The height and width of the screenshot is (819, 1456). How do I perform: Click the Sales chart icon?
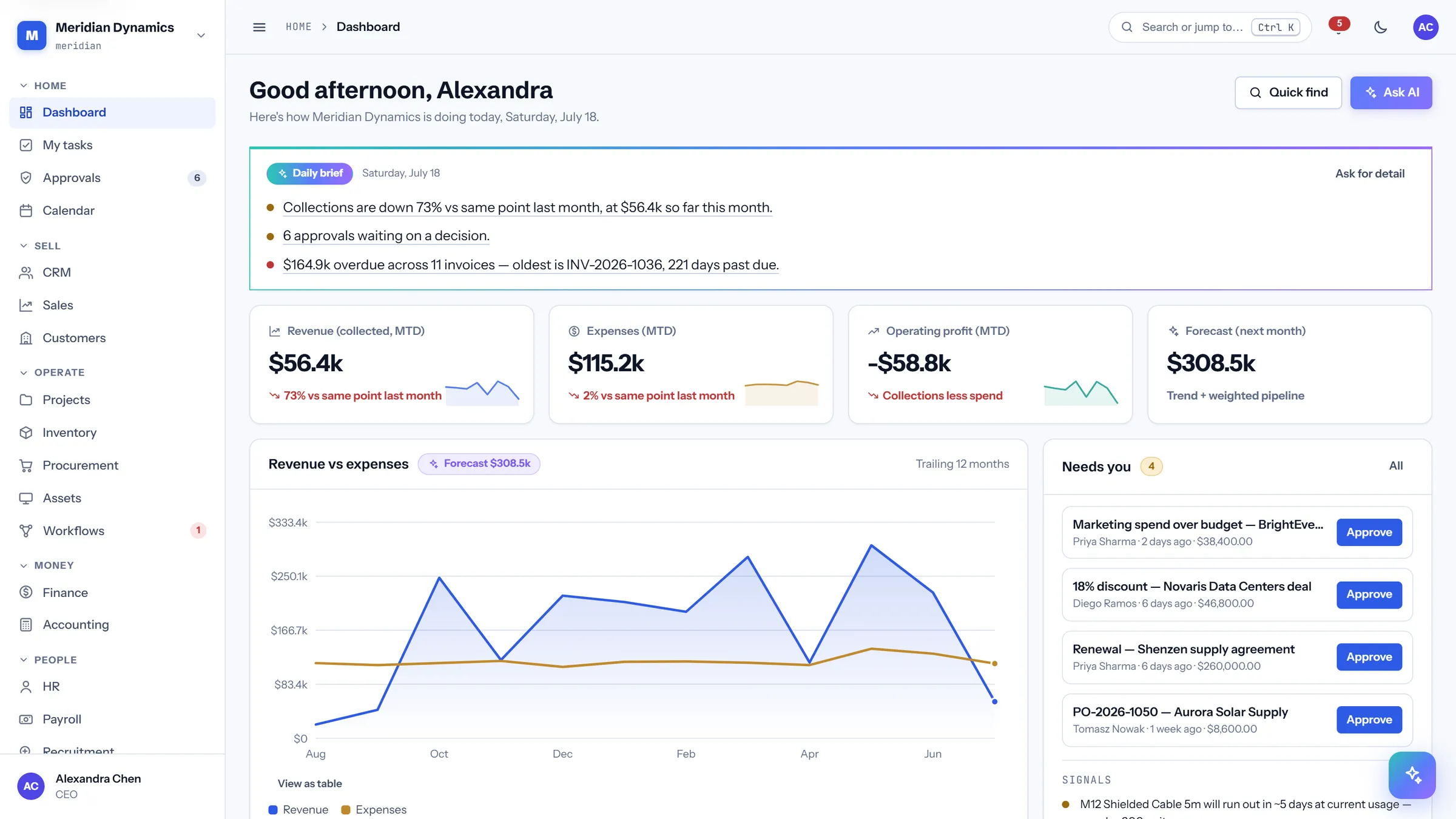point(25,305)
